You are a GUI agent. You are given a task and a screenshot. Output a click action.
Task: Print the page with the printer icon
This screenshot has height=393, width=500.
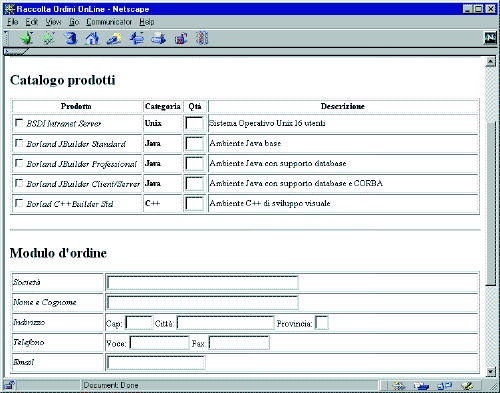(158, 38)
